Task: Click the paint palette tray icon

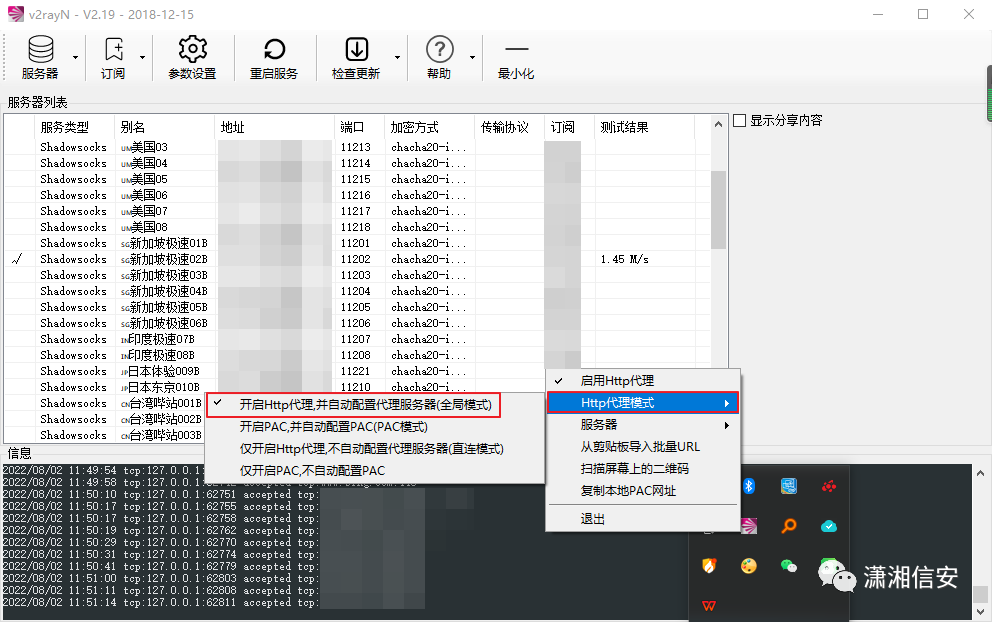Action: coord(749,566)
